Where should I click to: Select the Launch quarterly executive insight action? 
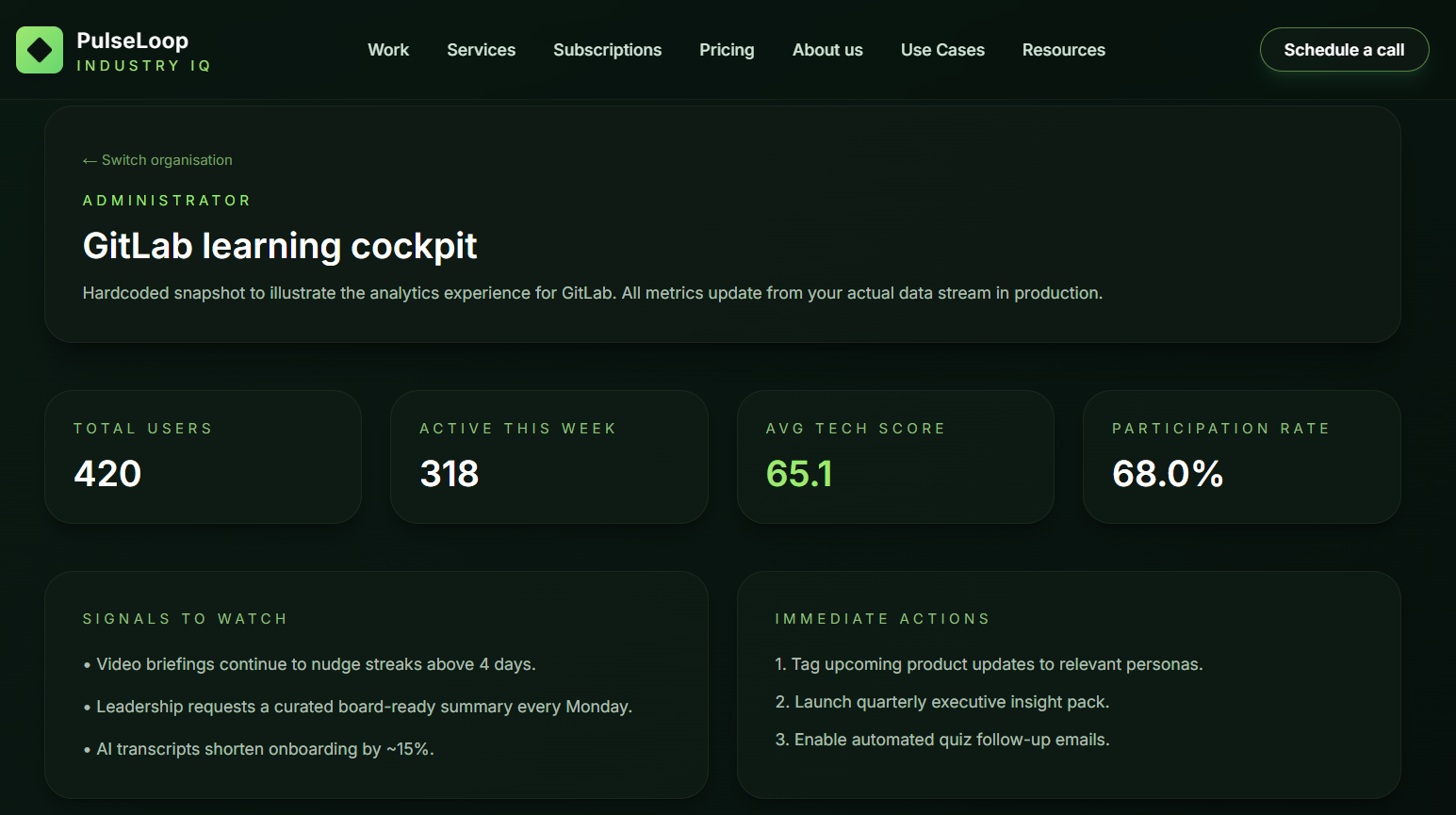click(942, 702)
